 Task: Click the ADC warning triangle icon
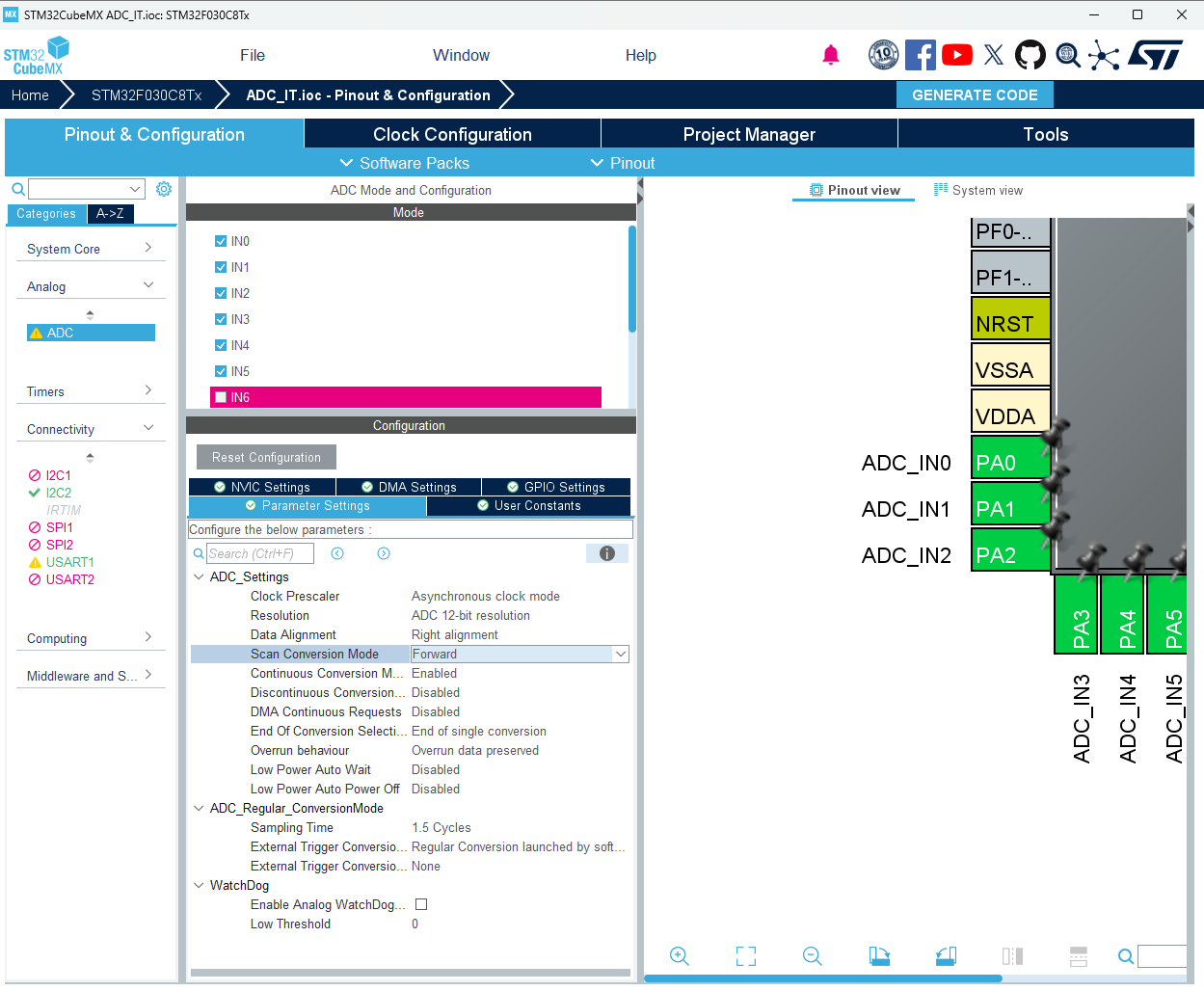(x=36, y=334)
